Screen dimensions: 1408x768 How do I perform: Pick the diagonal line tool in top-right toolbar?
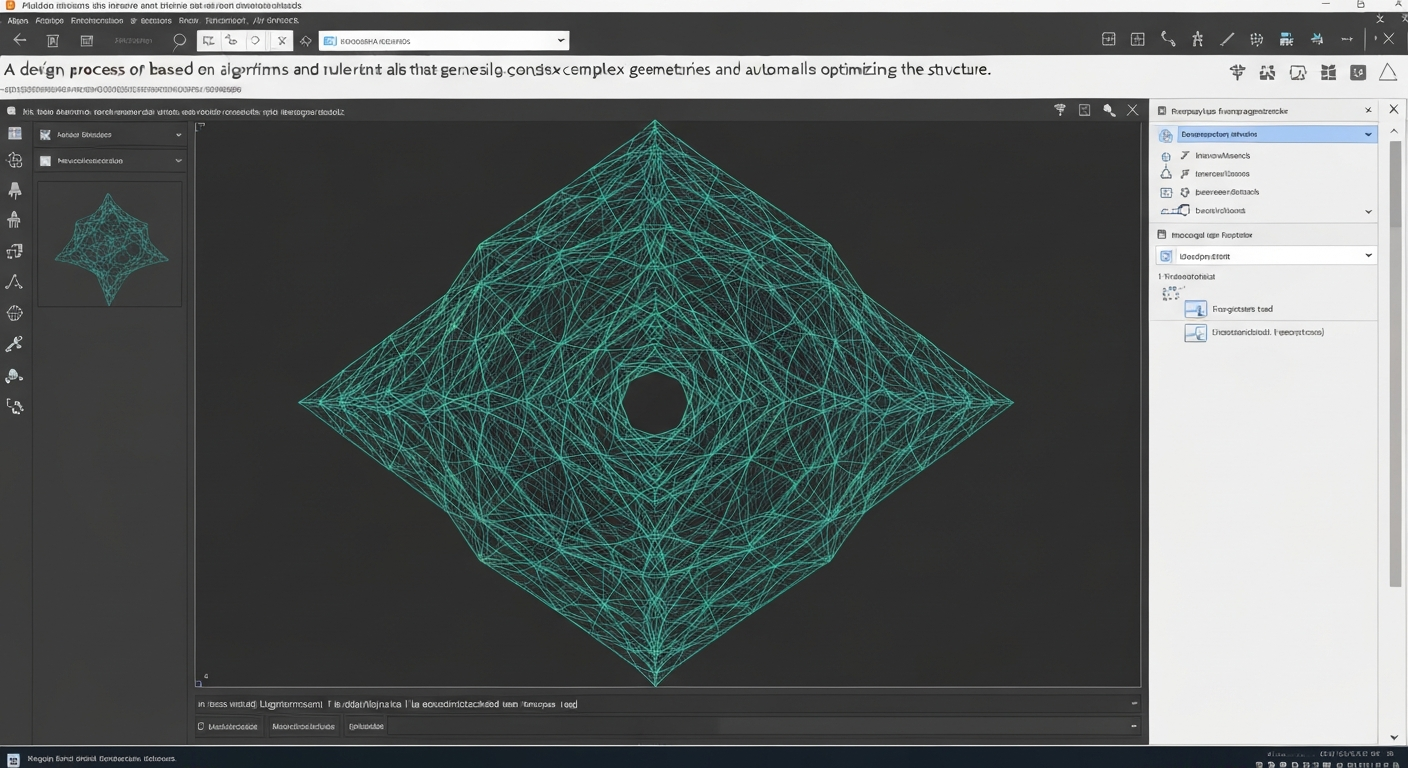1227,39
